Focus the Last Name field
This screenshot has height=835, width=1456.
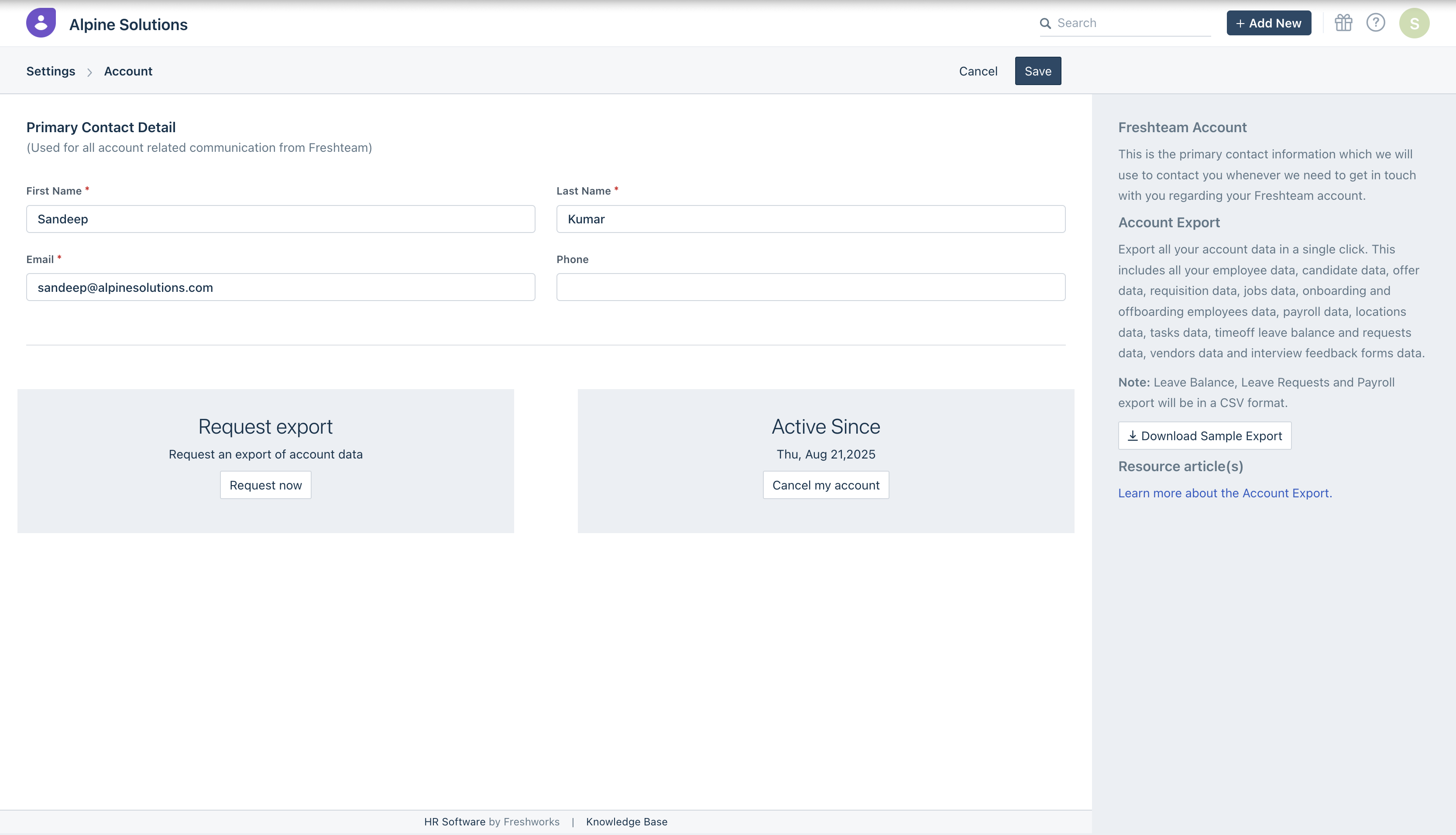pos(810,219)
